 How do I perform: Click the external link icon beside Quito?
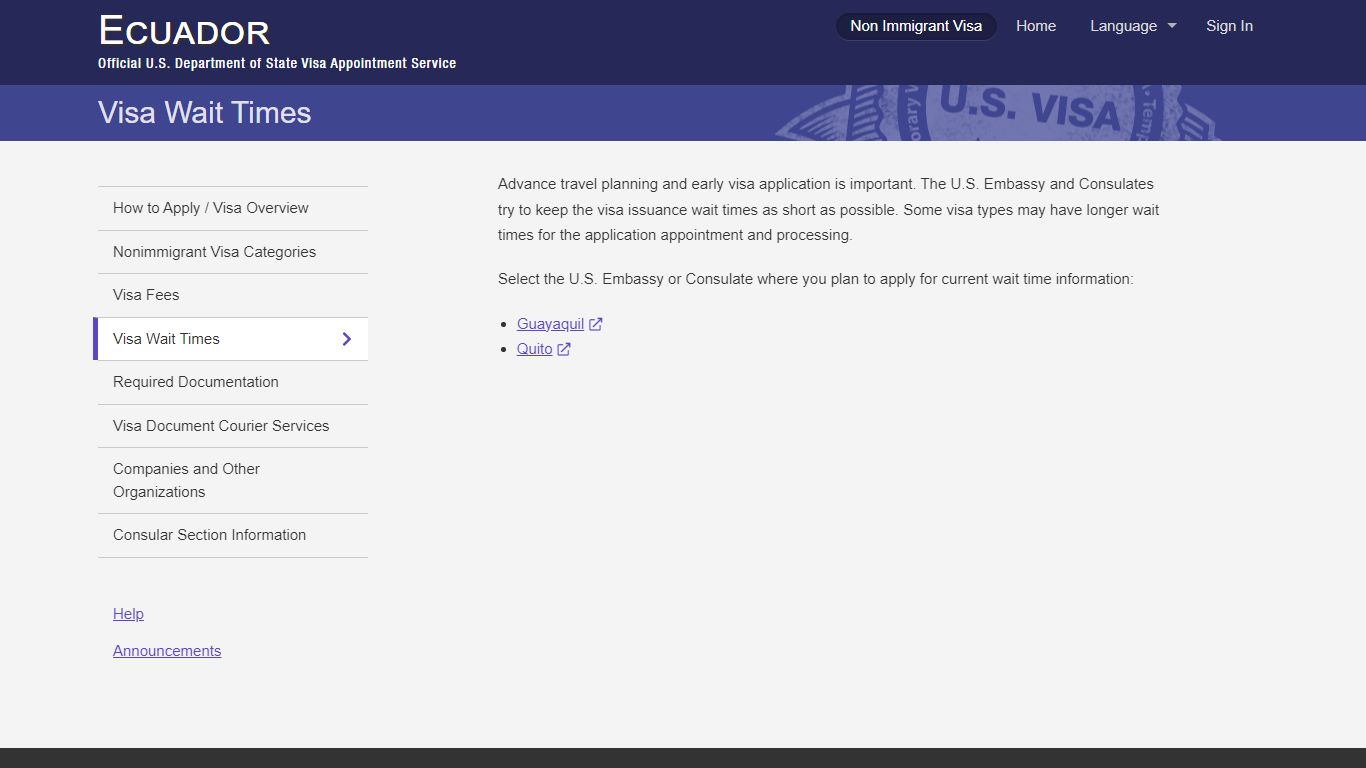click(x=564, y=349)
